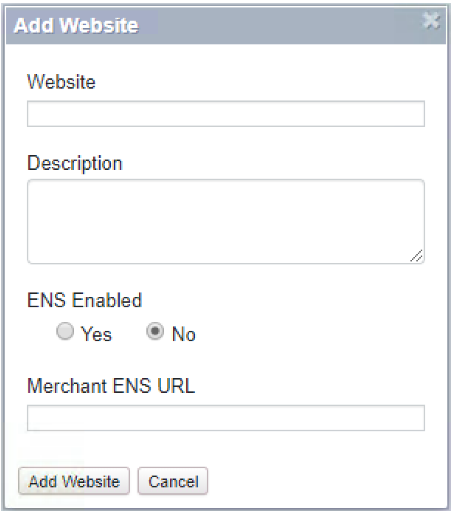Focus the Description text area

[226, 222]
